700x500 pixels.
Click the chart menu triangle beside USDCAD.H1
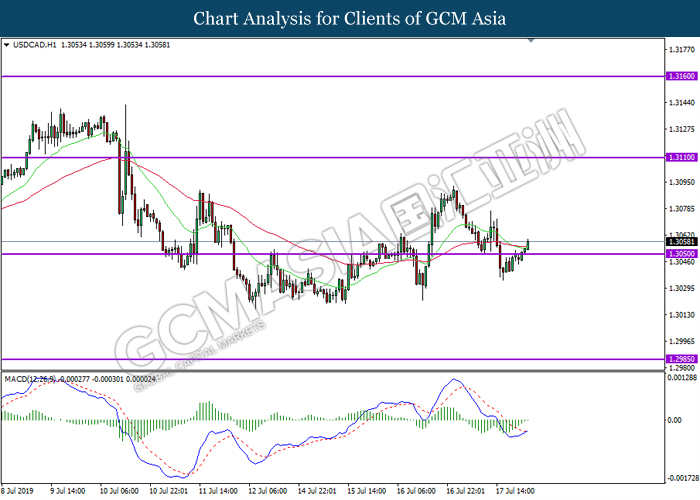tap(6, 45)
